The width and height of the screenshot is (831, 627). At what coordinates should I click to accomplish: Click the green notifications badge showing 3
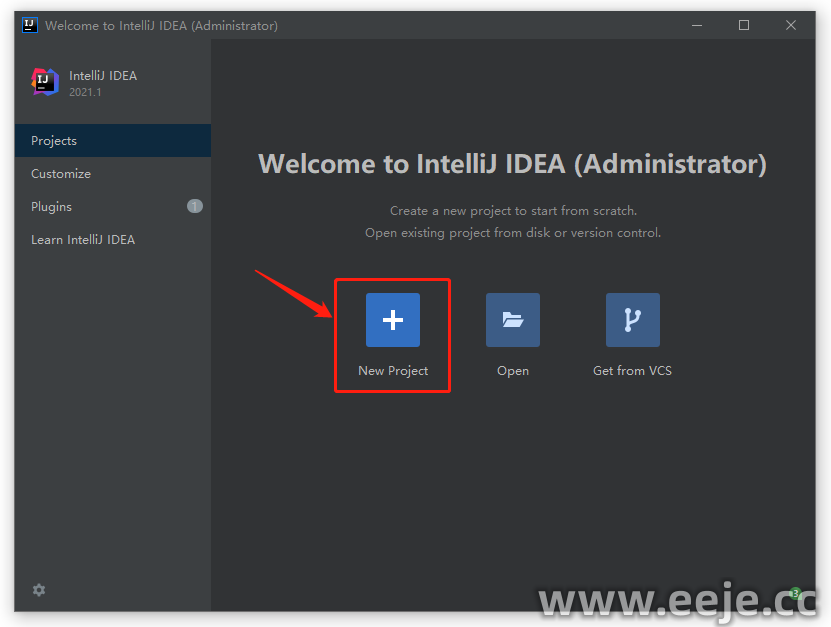[796, 593]
